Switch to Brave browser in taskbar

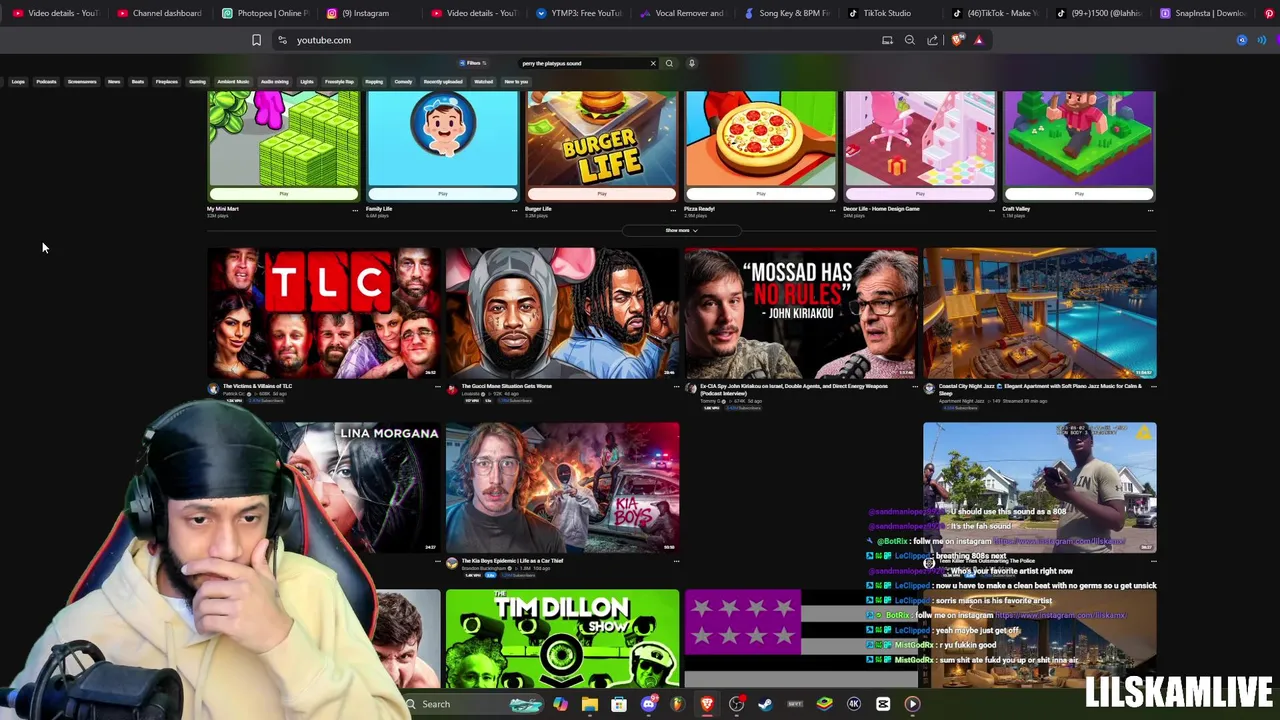click(707, 704)
